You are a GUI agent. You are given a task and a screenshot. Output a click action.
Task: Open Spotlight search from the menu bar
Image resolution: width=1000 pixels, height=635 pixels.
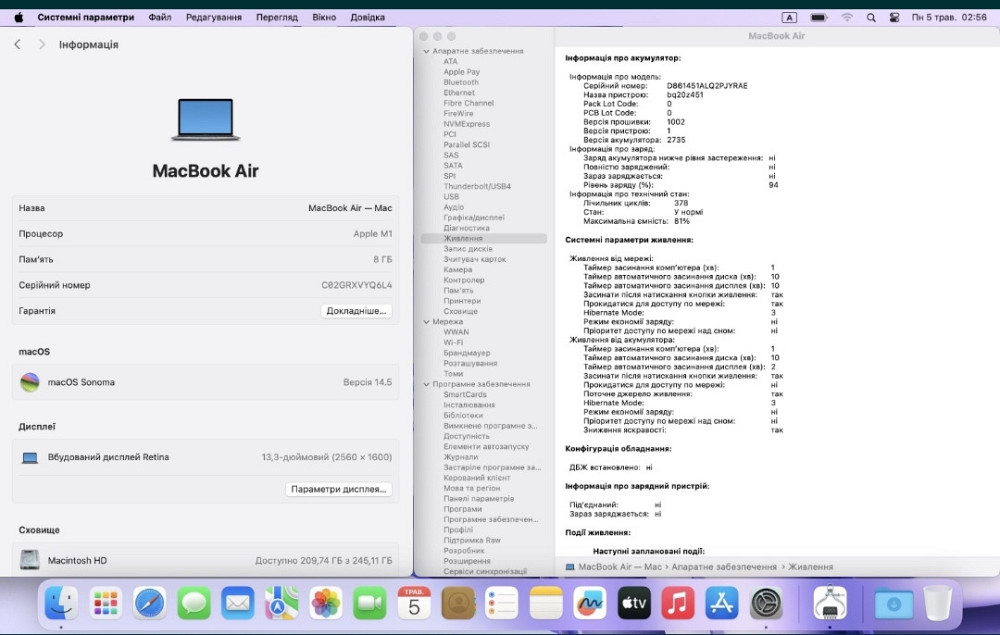click(871, 16)
